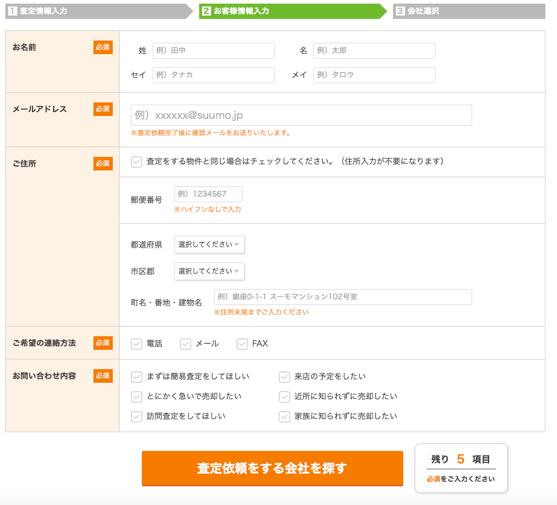
Task: Tick the 電話 contact method checkbox
Action: pos(136,344)
